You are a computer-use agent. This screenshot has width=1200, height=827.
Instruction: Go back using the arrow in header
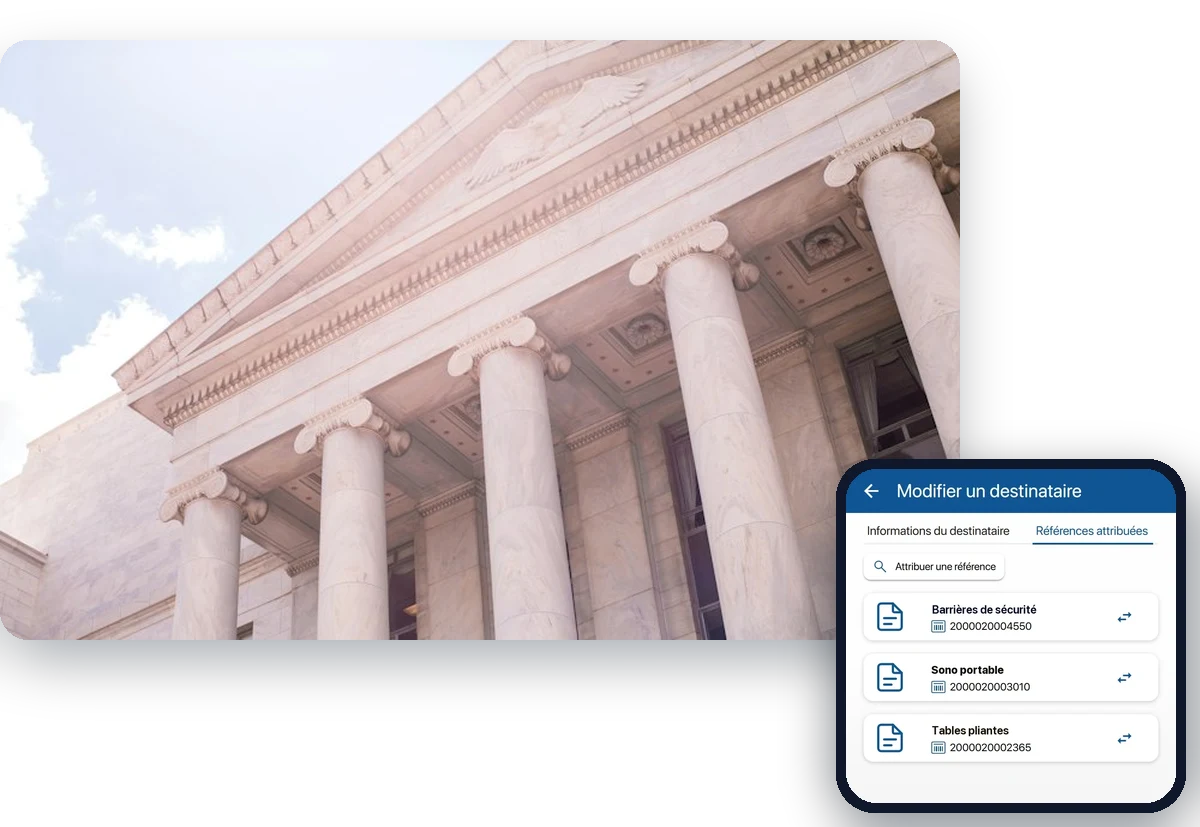point(871,491)
